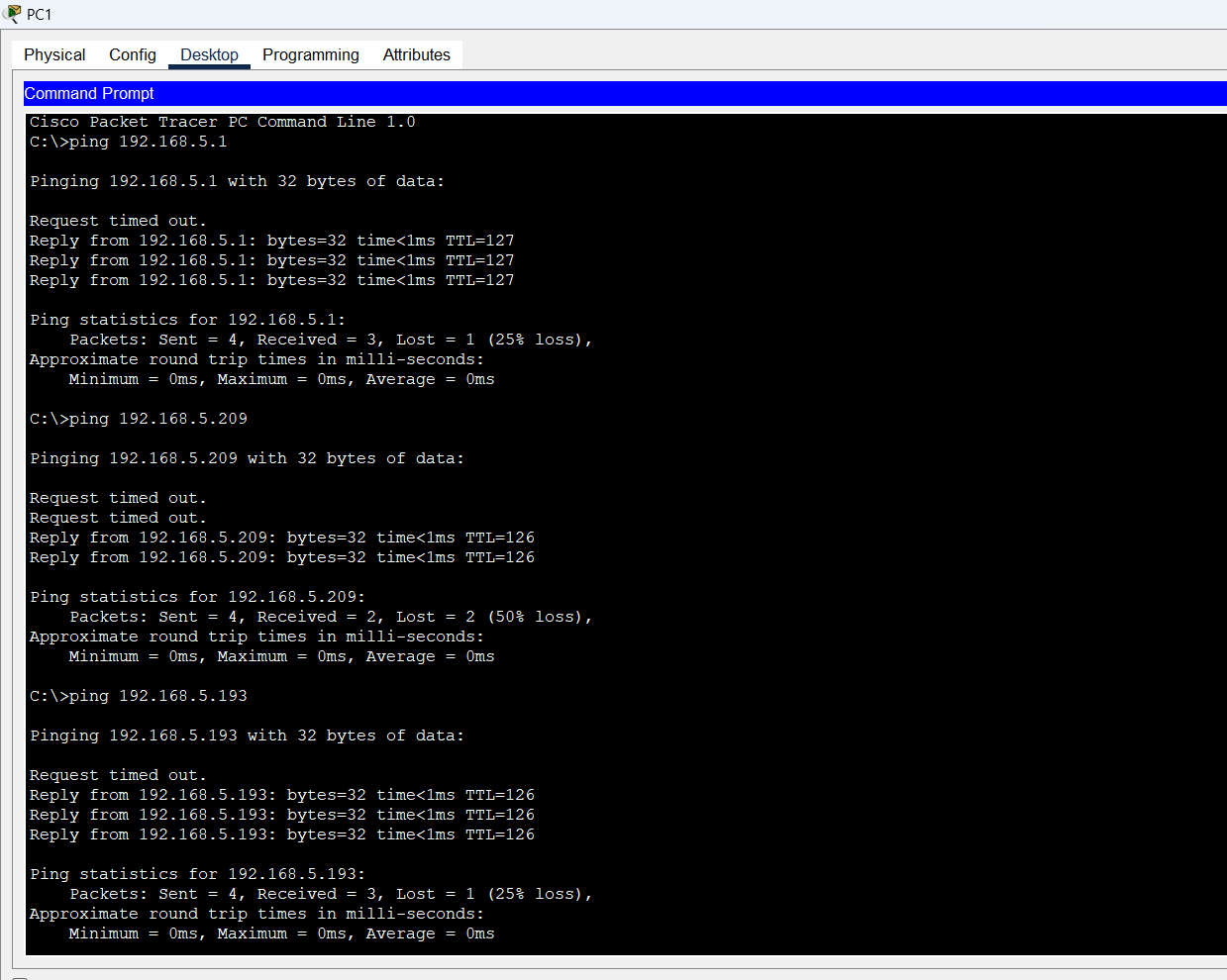Click 'Ping statistics for 192.168.5.193:' line
The height and width of the screenshot is (980, 1227).
coord(197,874)
